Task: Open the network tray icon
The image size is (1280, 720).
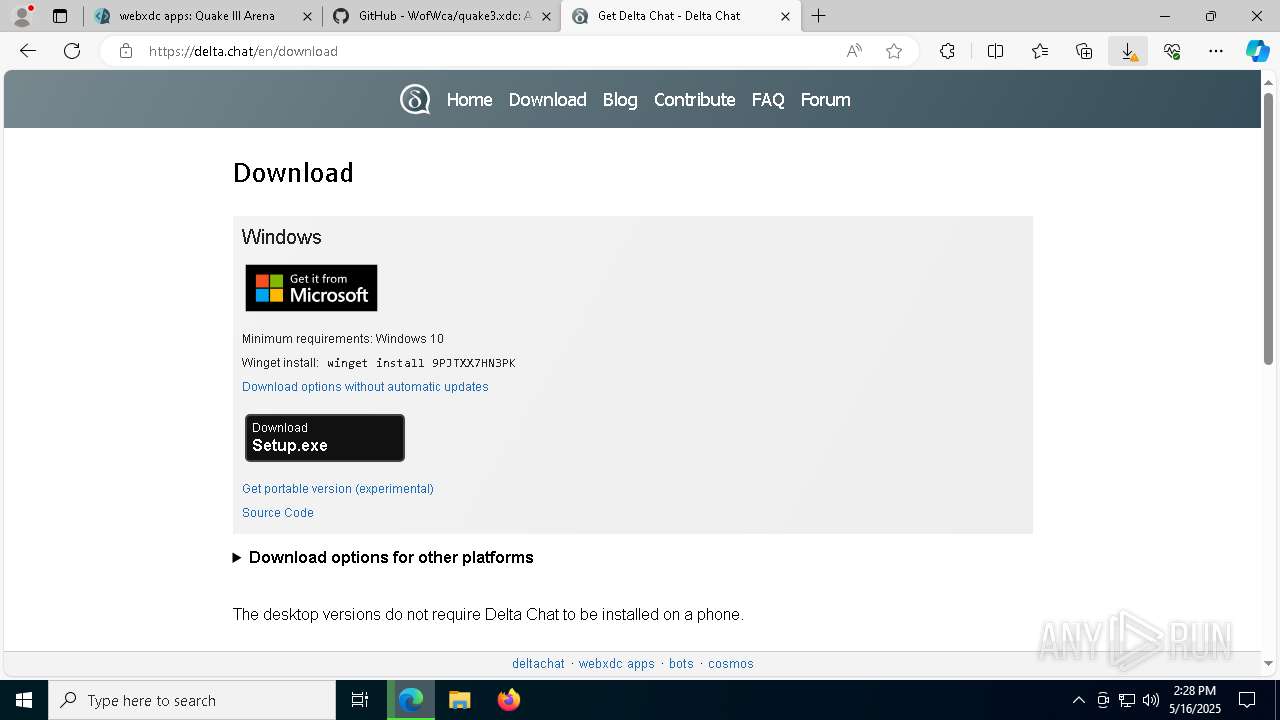Action: pyautogui.click(x=1127, y=700)
